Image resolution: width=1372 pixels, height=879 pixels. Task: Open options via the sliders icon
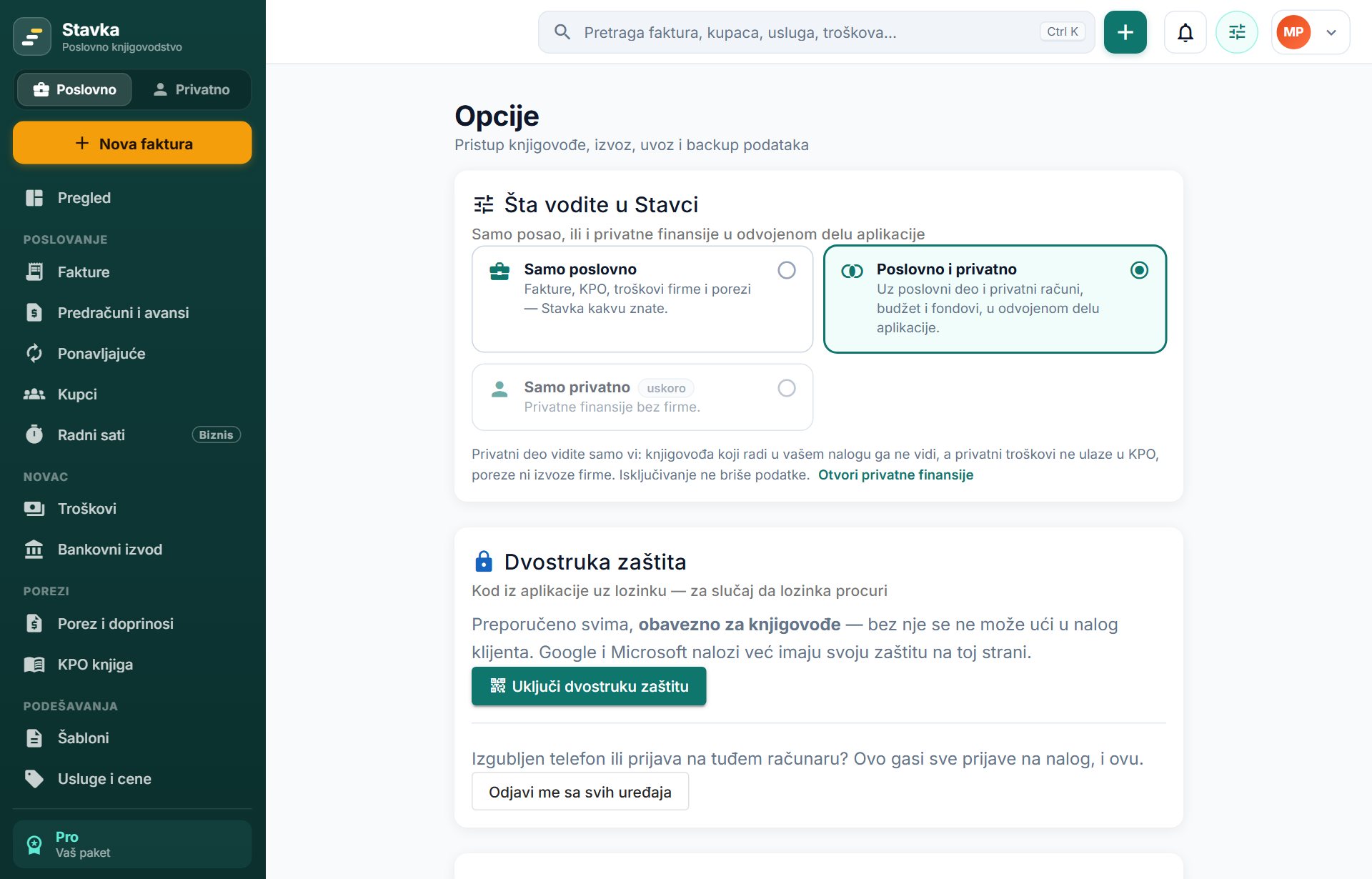tap(1236, 32)
